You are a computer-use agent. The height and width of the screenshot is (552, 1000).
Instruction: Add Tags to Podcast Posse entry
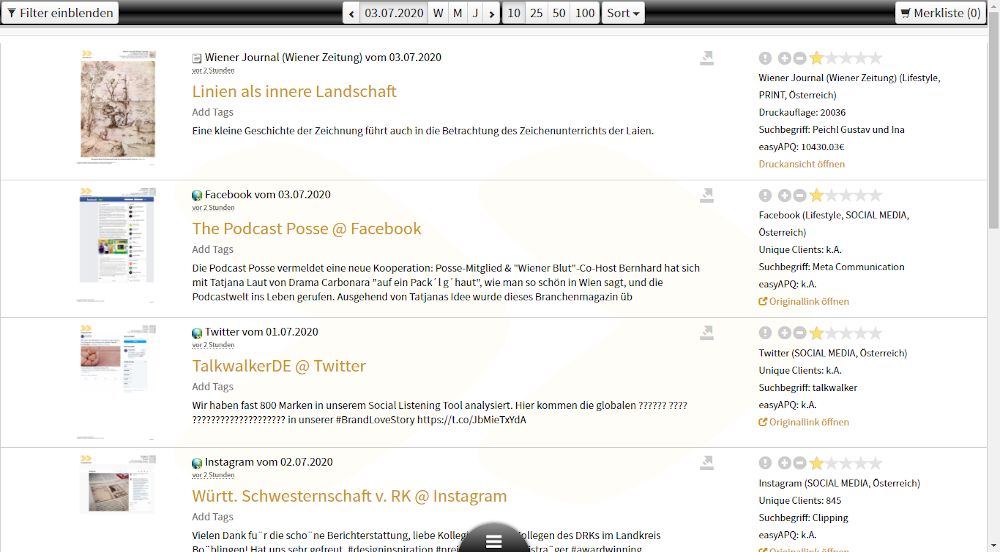(212, 249)
